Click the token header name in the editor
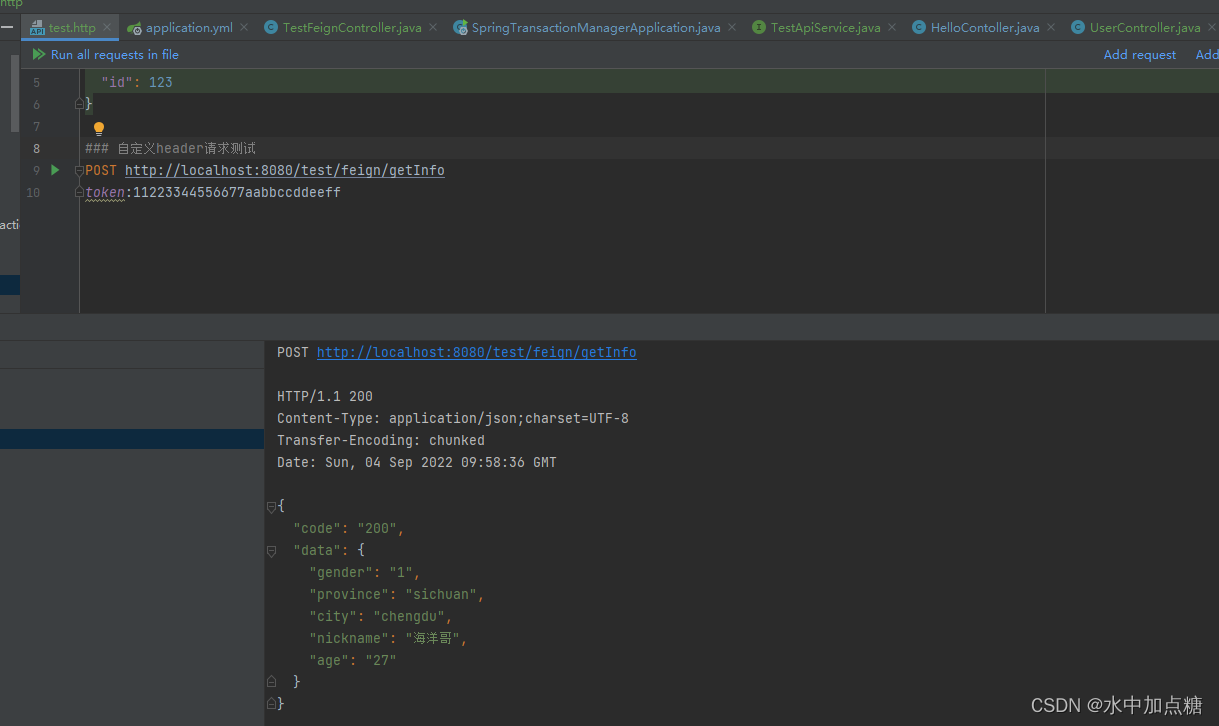1219x726 pixels. tap(105, 192)
